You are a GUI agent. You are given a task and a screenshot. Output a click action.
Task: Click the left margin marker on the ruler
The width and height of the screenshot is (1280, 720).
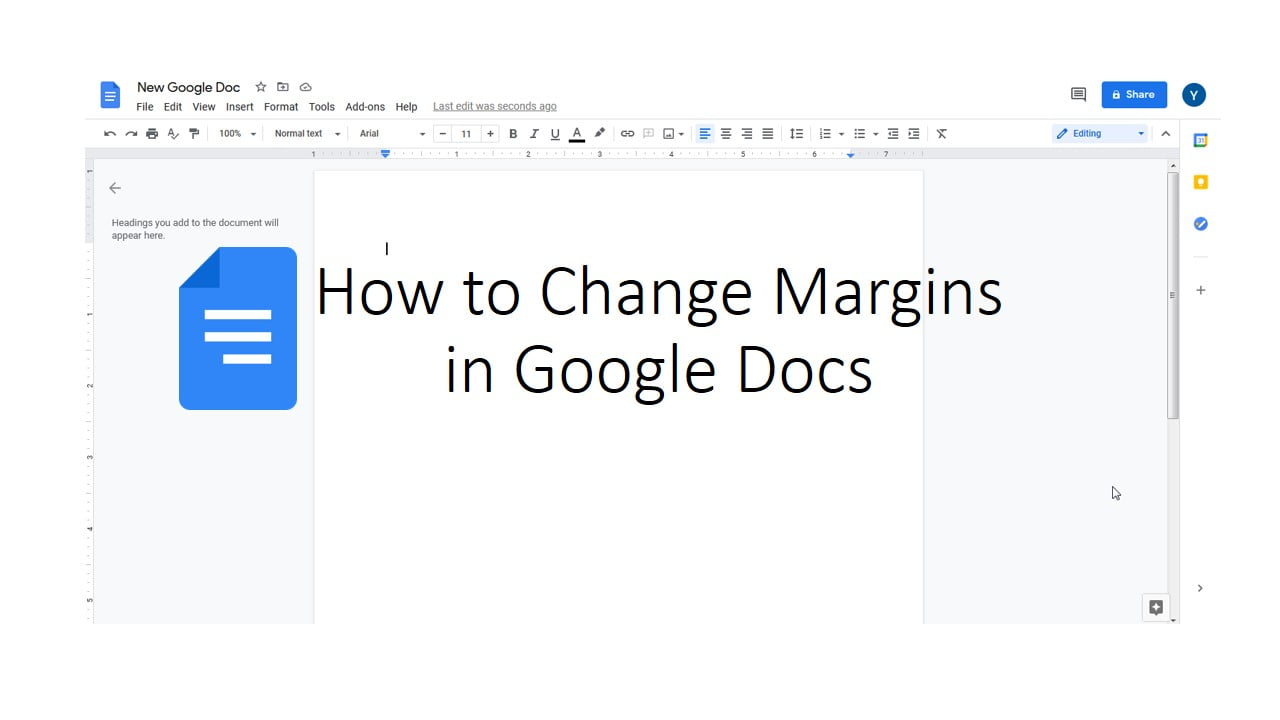(385, 154)
